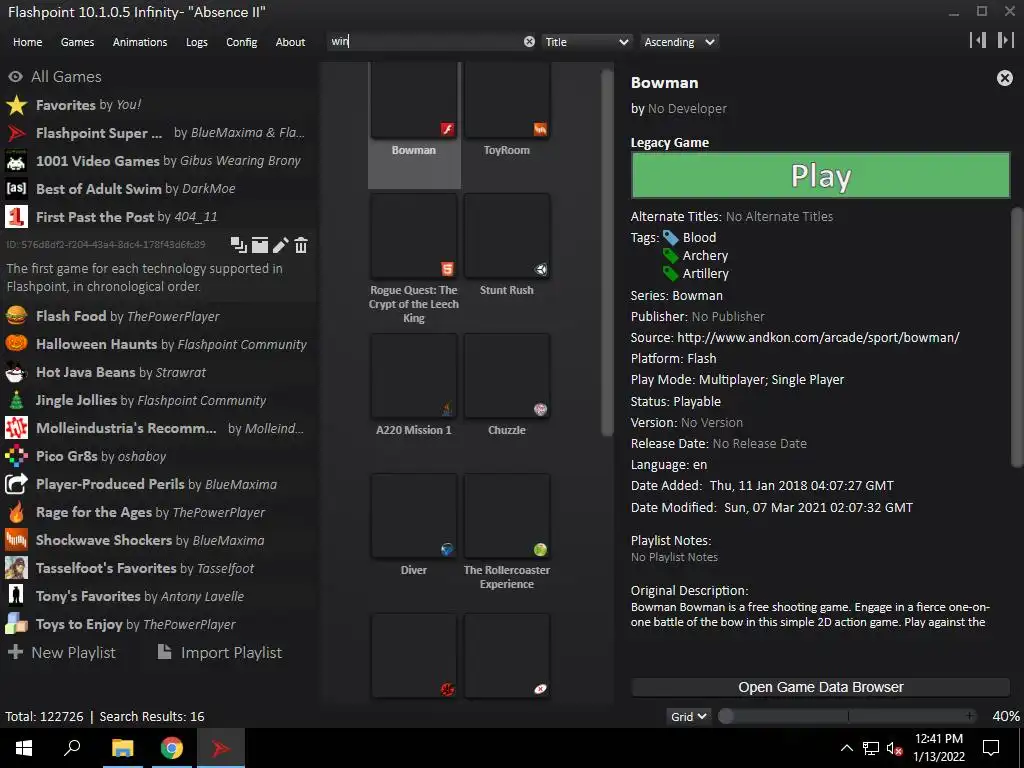The height and width of the screenshot is (768, 1024).
Task: Click the Halloween Haunts pumpkin icon
Action: (16, 344)
